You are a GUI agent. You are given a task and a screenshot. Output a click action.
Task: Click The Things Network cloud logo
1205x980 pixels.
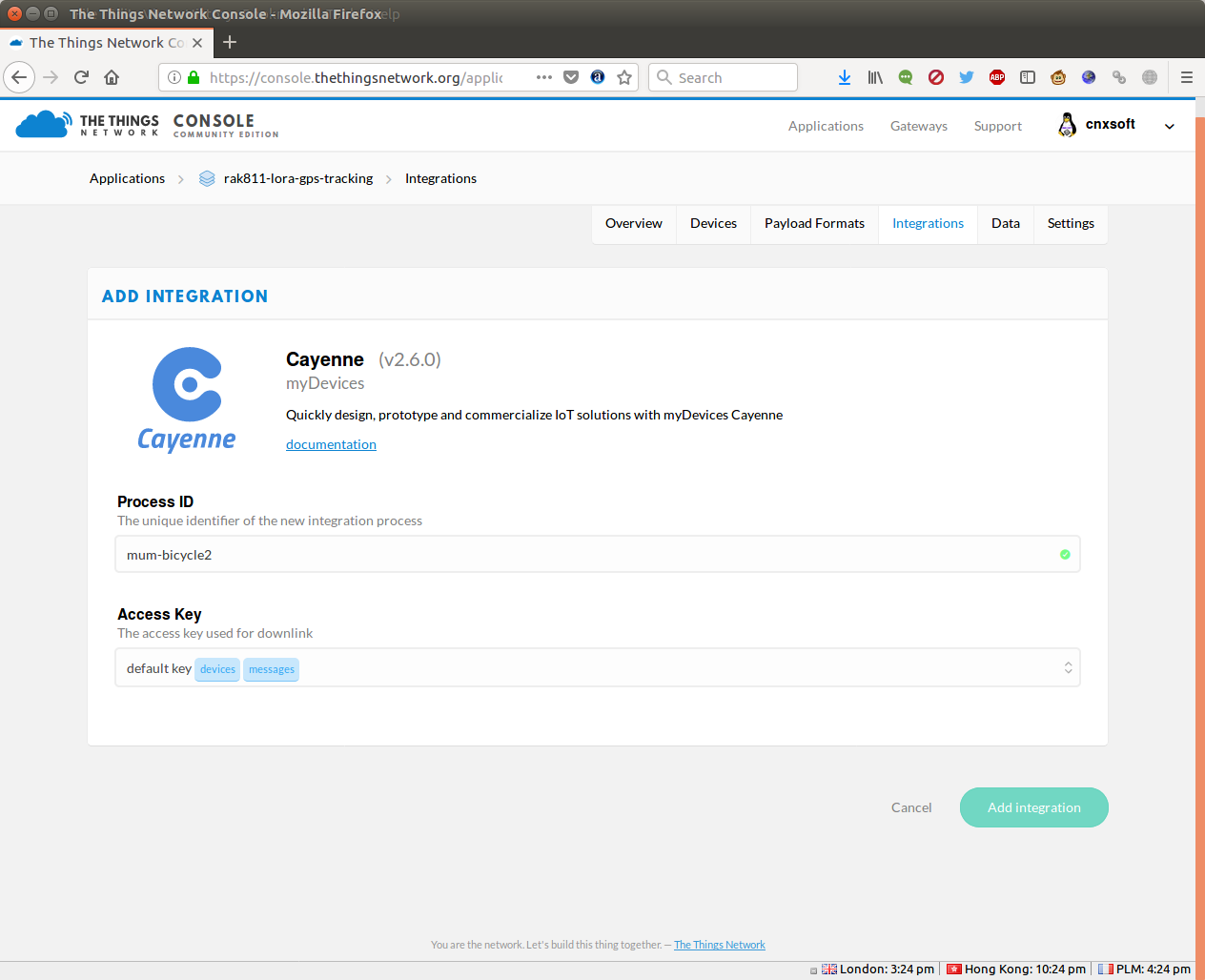pyautogui.click(x=44, y=124)
